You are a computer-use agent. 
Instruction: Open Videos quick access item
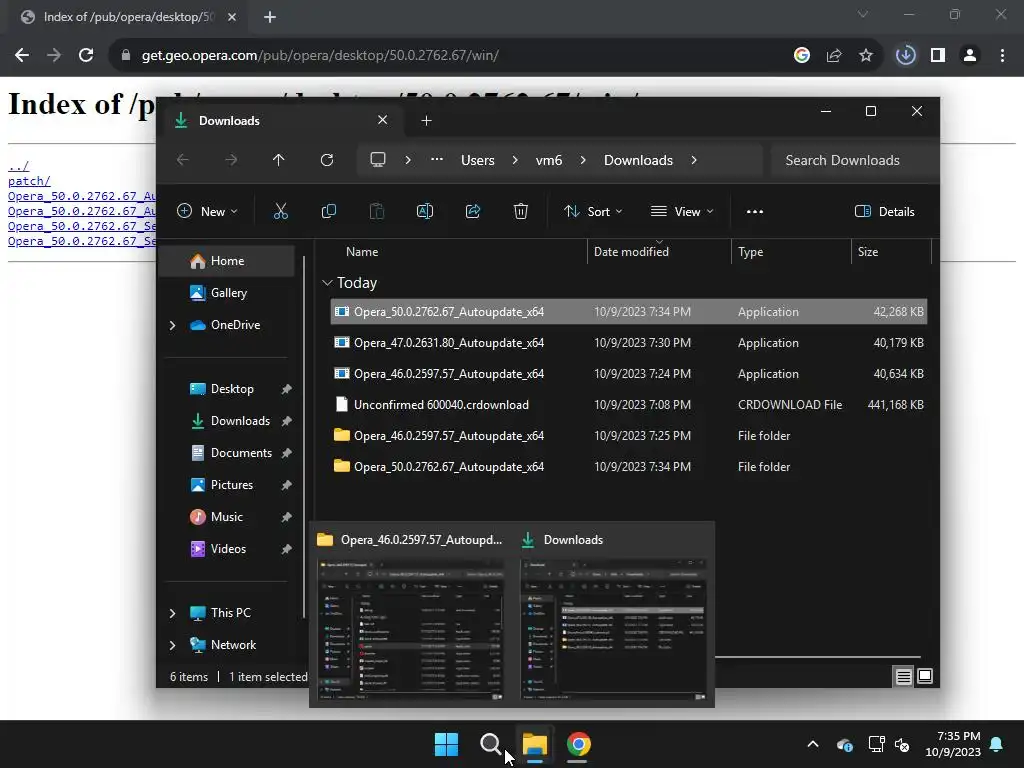228,549
